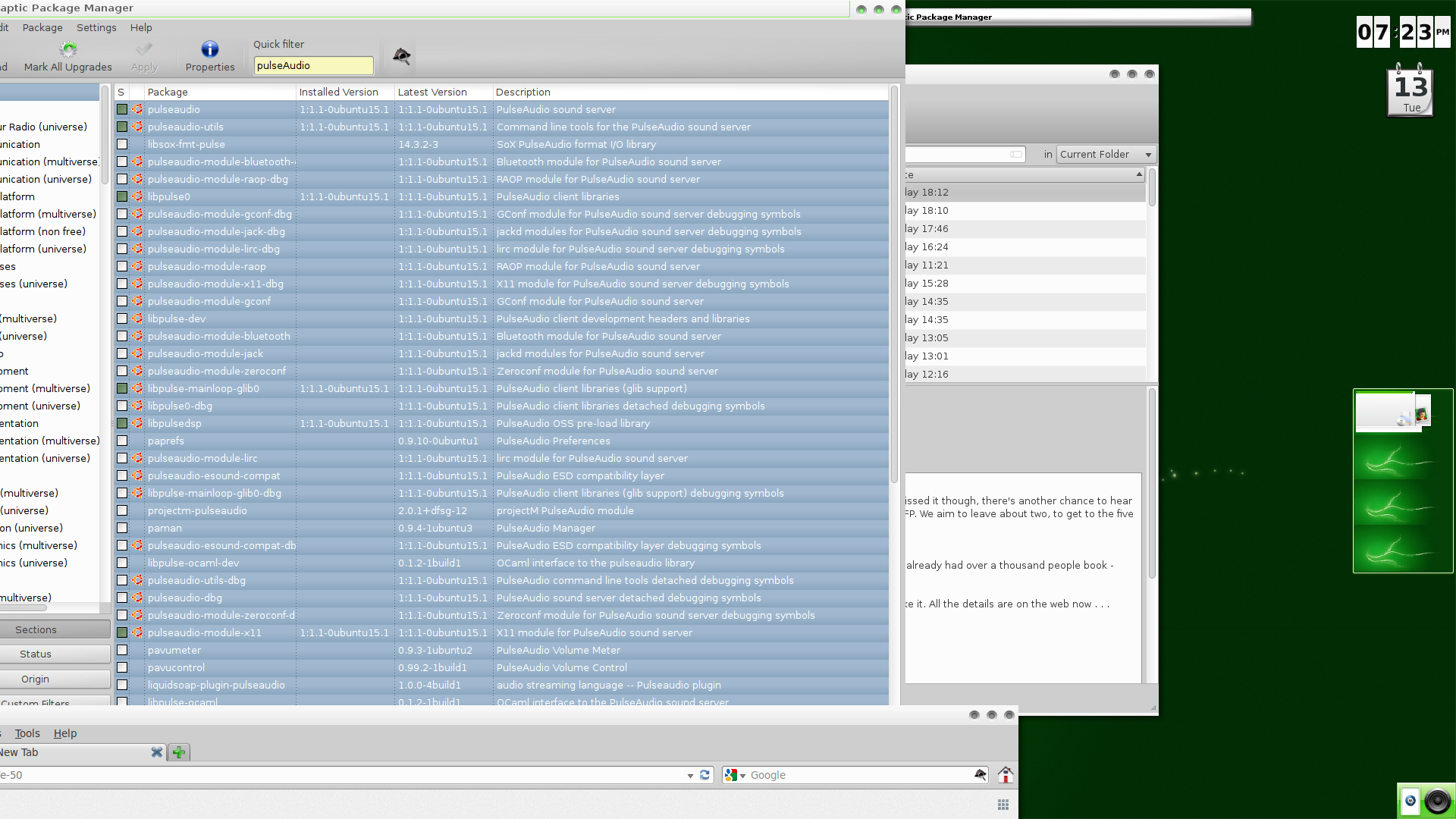Image resolution: width=1456 pixels, height=819 pixels.
Task: Click the Mark All Upgrades toolbar icon
Action: click(x=68, y=50)
